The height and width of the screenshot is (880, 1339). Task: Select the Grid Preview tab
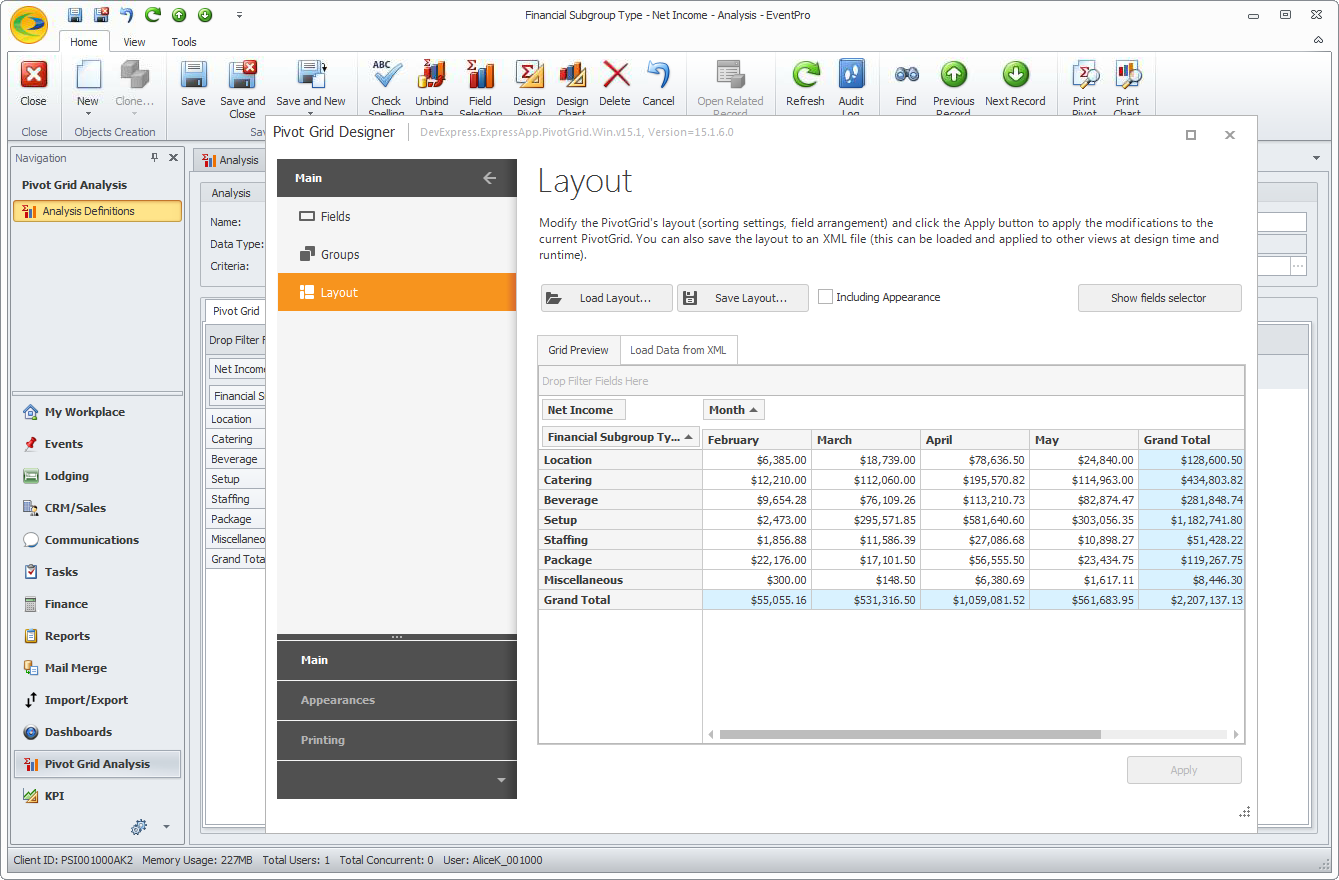coord(578,350)
